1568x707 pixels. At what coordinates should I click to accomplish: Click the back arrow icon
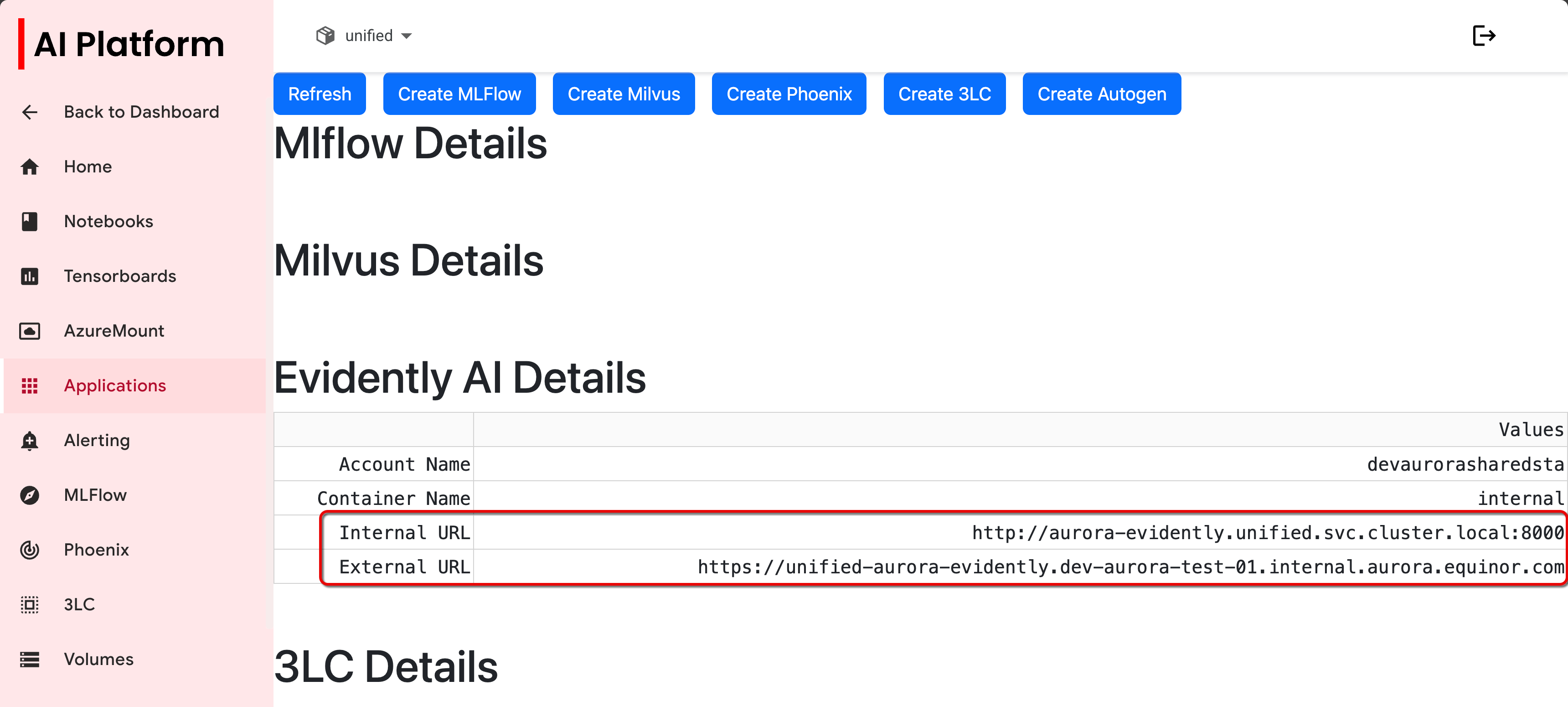30,112
